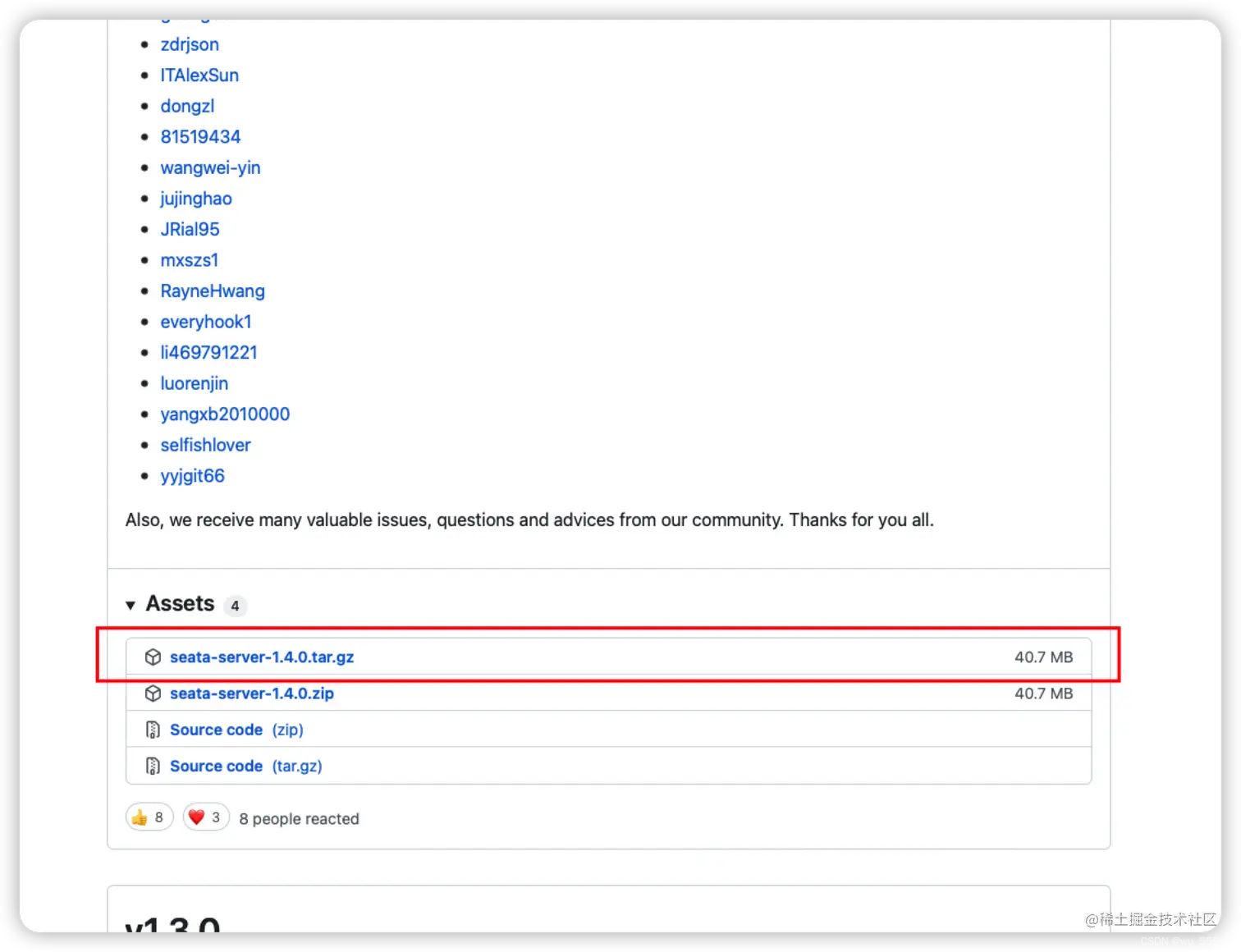The height and width of the screenshot is (952, 1241).
Task: Click the 40.7 MB size of the zip
Action: [1043, 693]
